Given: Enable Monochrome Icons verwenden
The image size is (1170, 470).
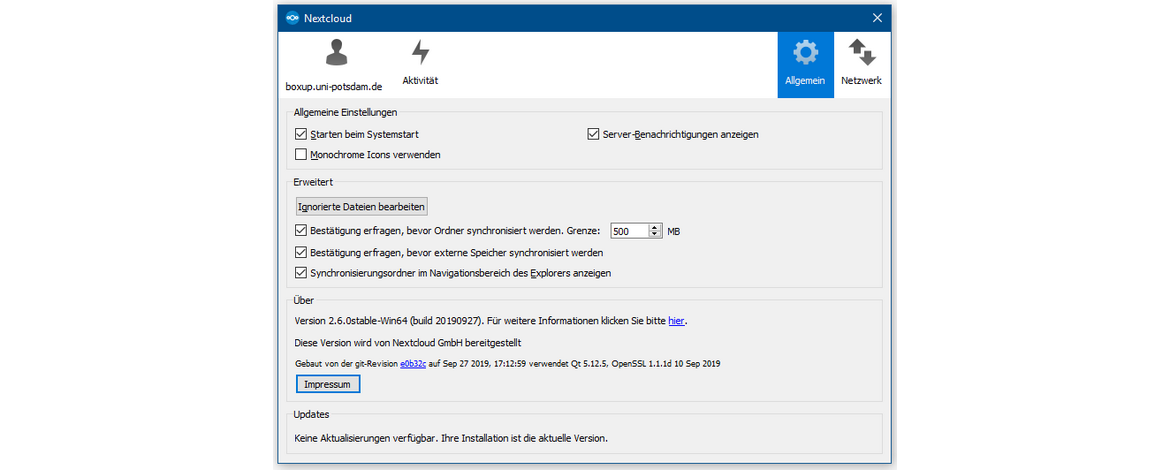Looking at the screenshot, I should [x=301, y=155].
